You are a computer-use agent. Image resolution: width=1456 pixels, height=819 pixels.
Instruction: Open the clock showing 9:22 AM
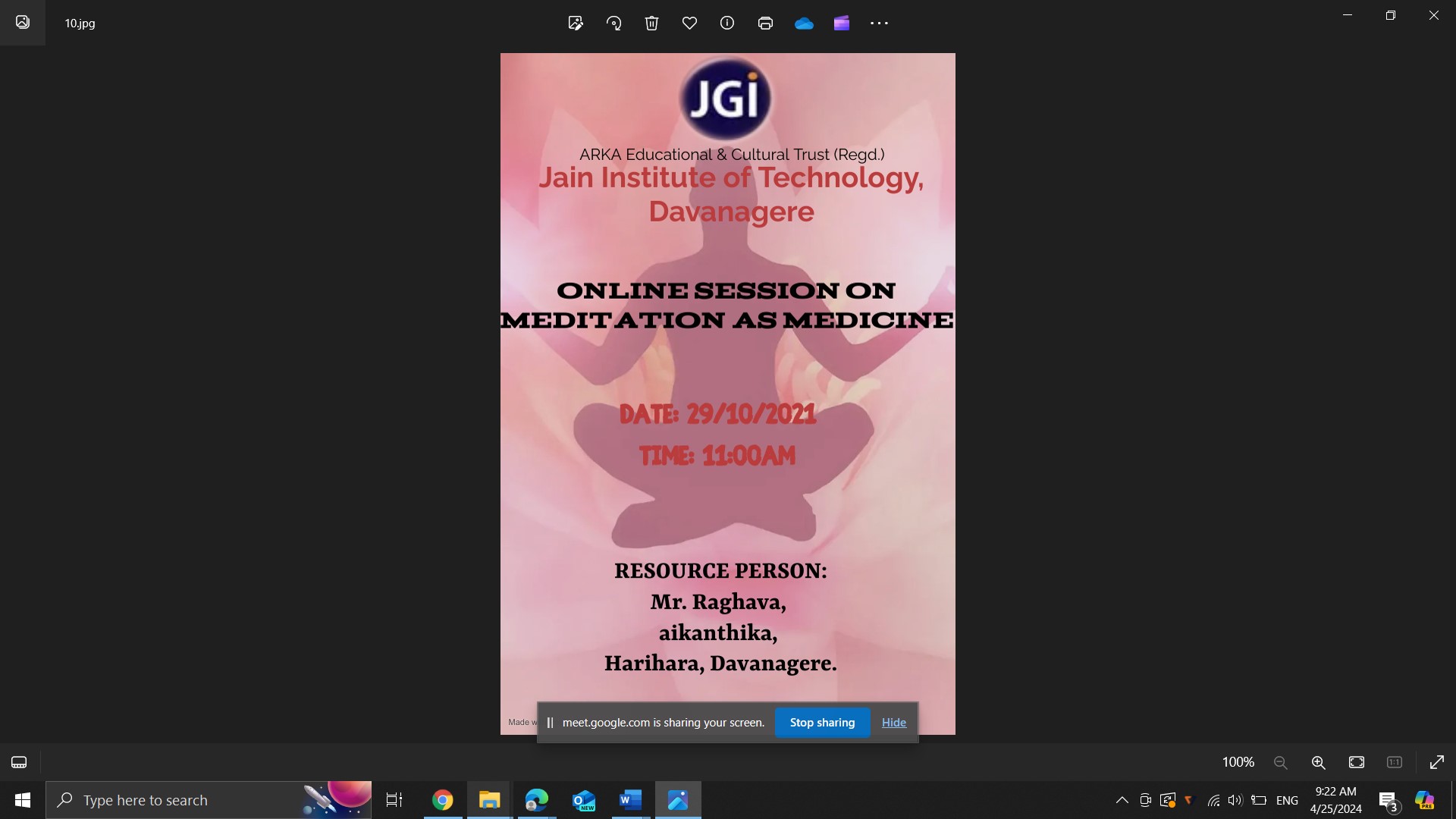1335,800
